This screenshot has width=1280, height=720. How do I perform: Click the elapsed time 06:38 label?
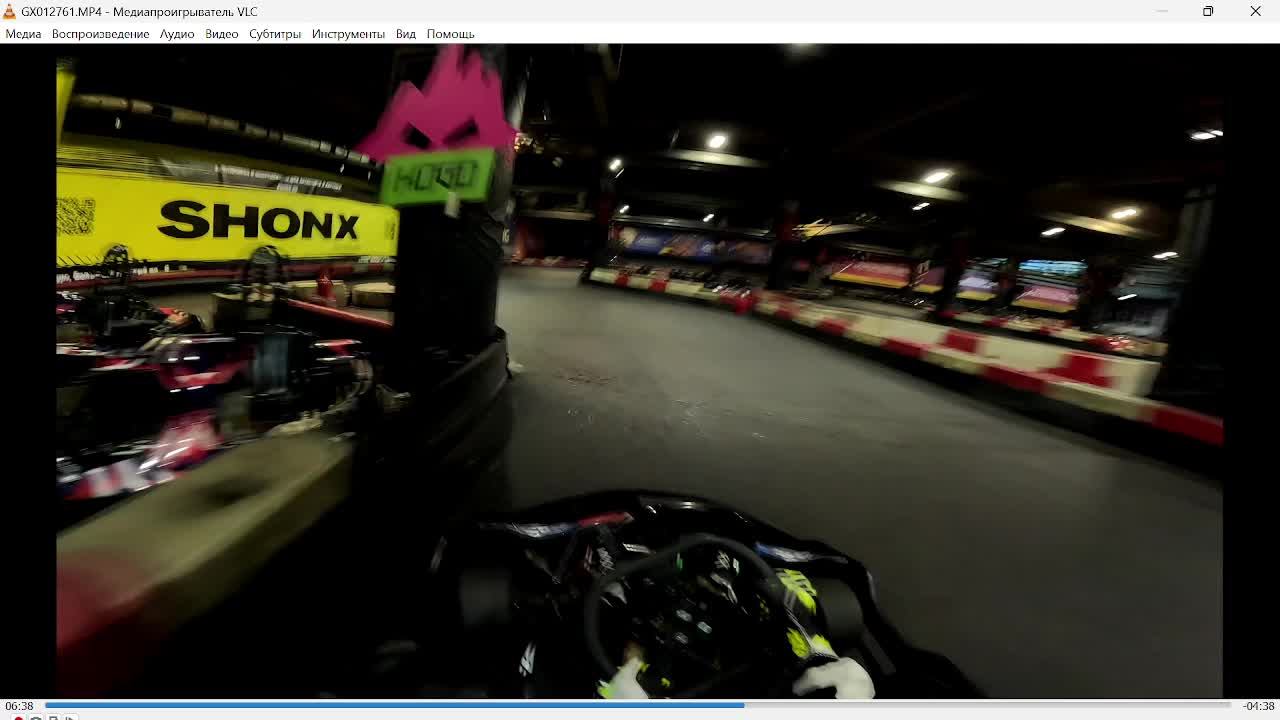(19, 706)
